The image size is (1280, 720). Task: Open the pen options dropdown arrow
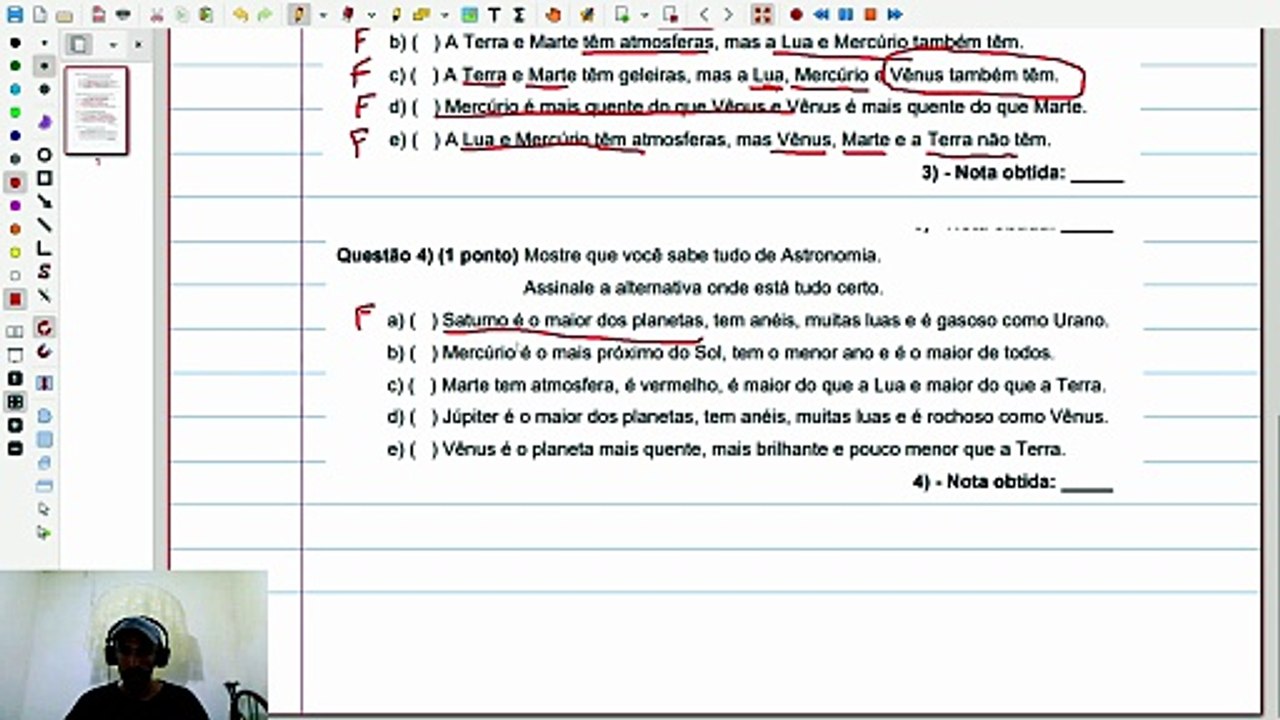tap(322, 15)
